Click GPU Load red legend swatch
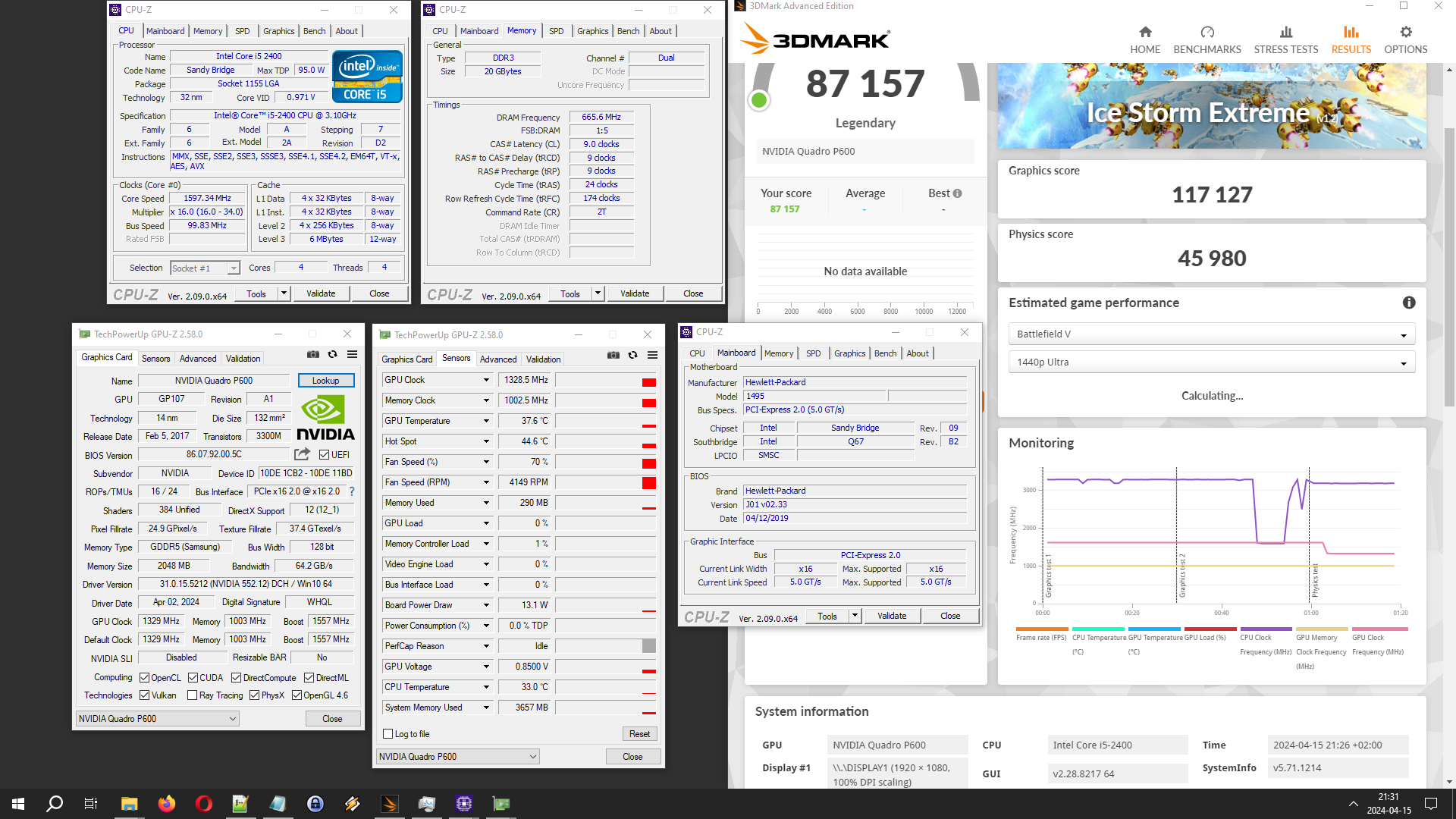Image resolution: width=1456 pixels, height=819 pixels. 1210,629
